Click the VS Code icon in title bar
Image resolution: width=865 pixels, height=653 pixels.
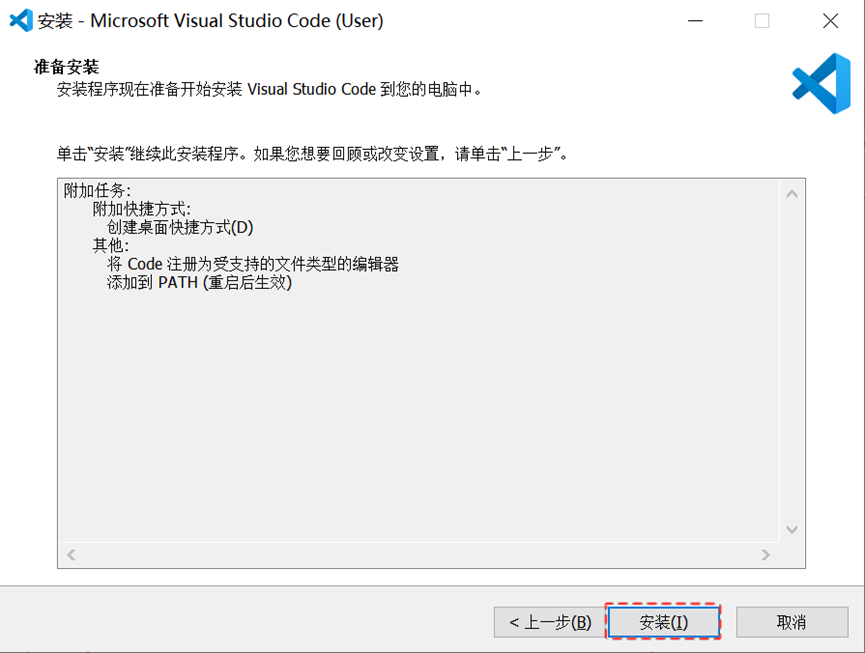(x=21, y=21)
